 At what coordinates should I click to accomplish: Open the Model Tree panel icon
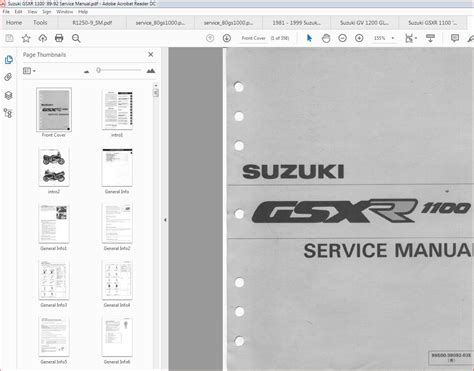8,113
